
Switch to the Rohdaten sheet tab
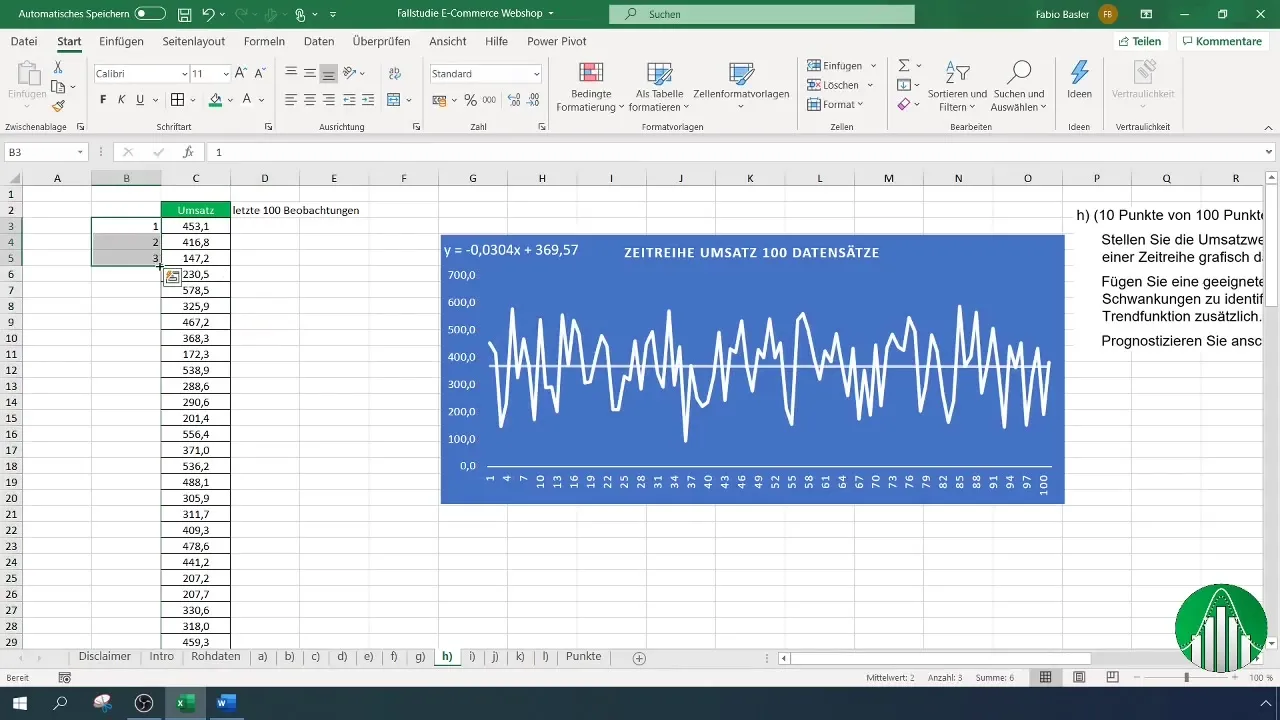(215, 657)
